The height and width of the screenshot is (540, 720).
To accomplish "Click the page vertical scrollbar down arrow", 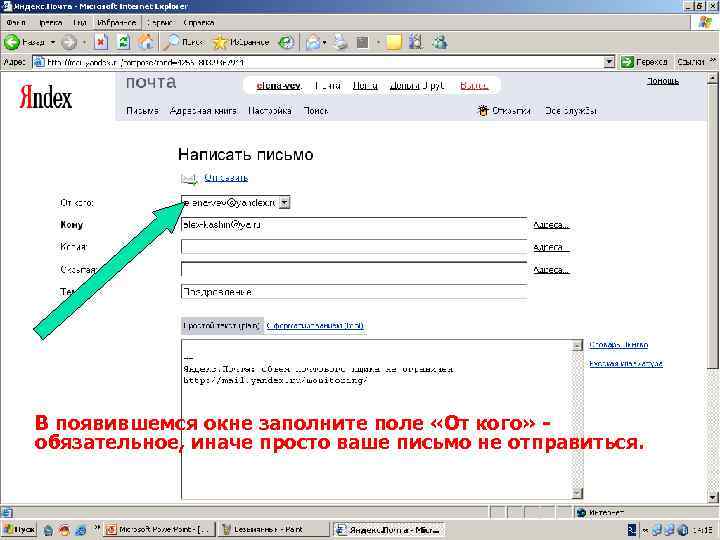I will (712, 497).
